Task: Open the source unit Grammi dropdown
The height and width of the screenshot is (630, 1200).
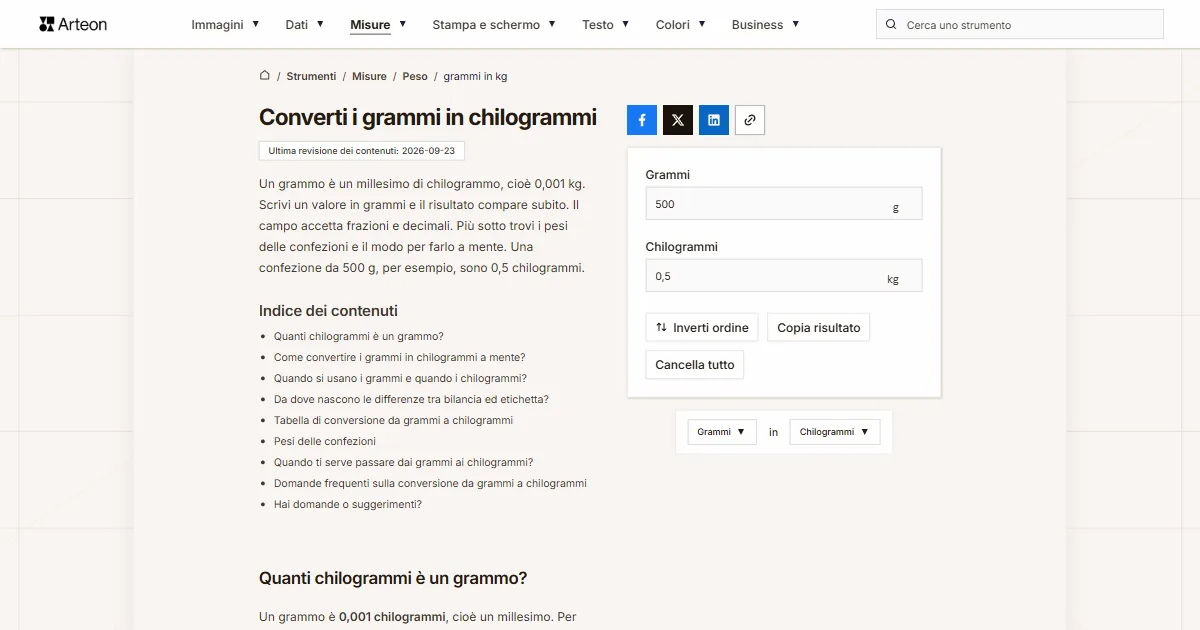Action: coord(722,432)
